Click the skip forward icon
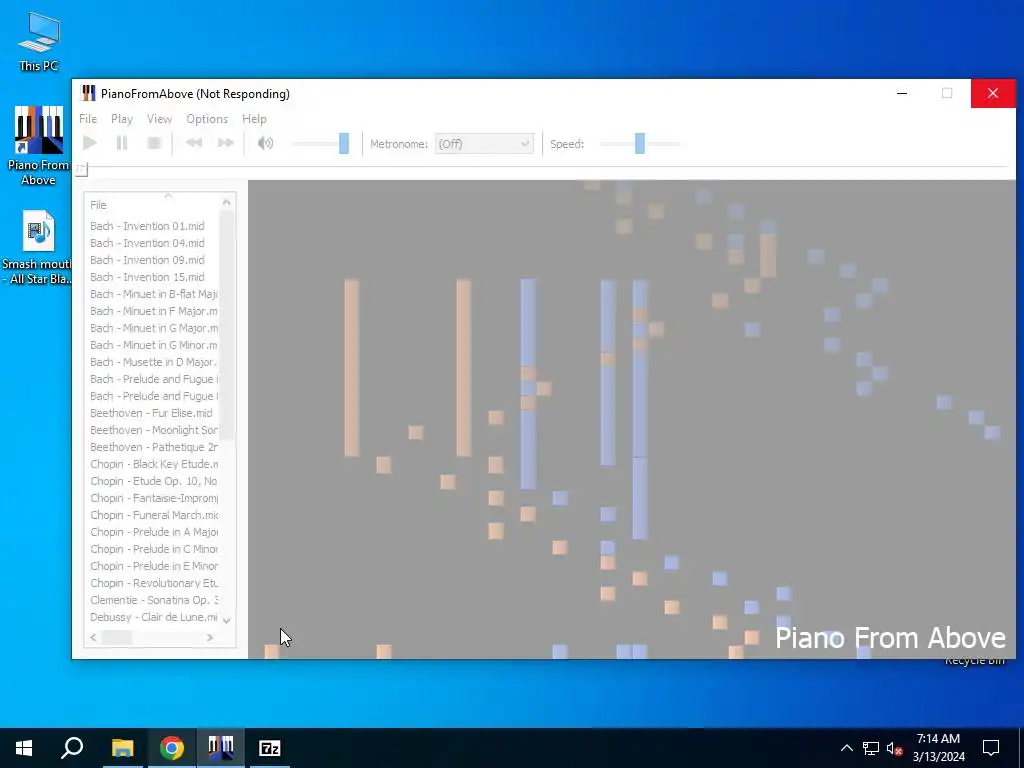The width and height of the screenshot is (1024, 768). point(226,143)
